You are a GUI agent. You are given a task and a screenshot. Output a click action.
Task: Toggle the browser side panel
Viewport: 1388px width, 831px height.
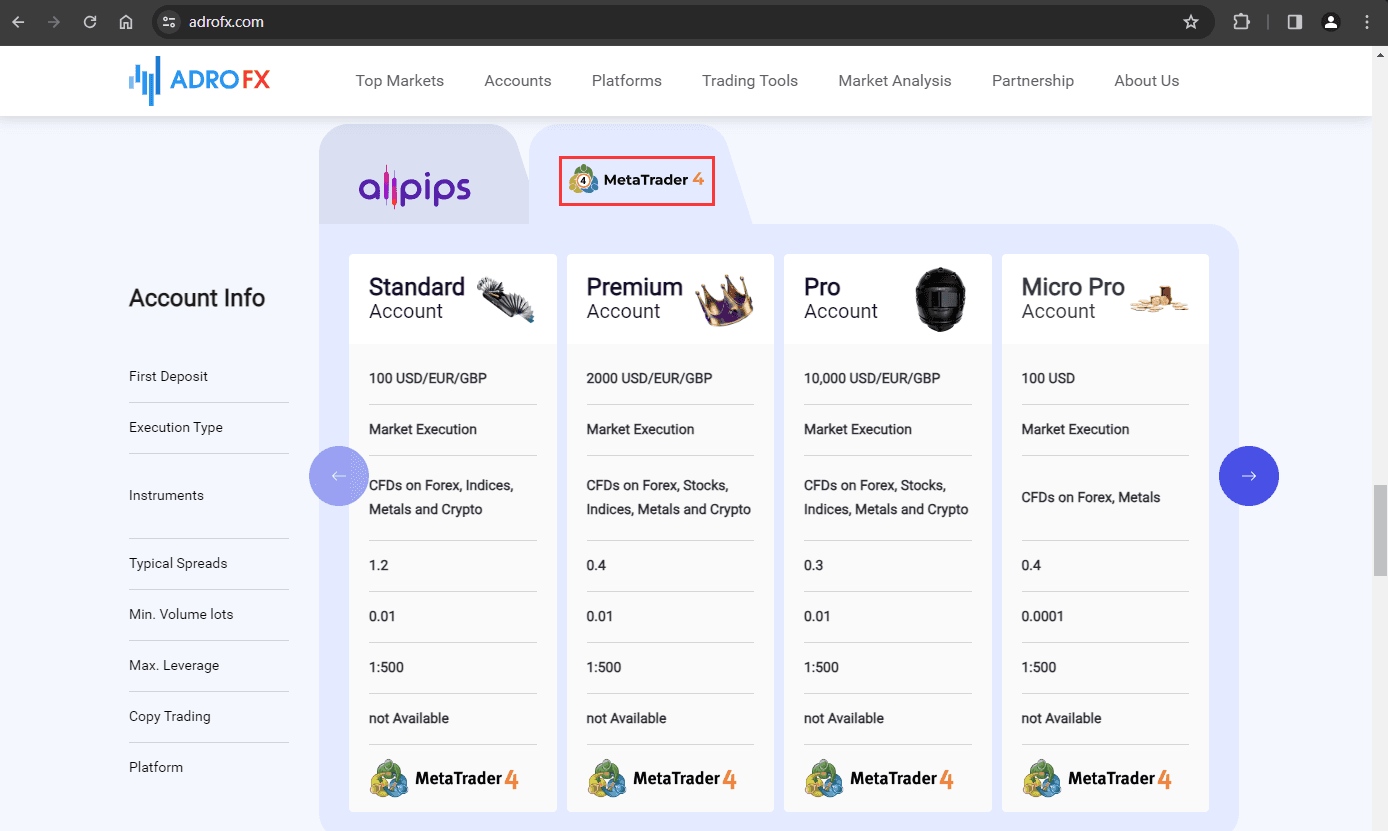click(1295, 22)
